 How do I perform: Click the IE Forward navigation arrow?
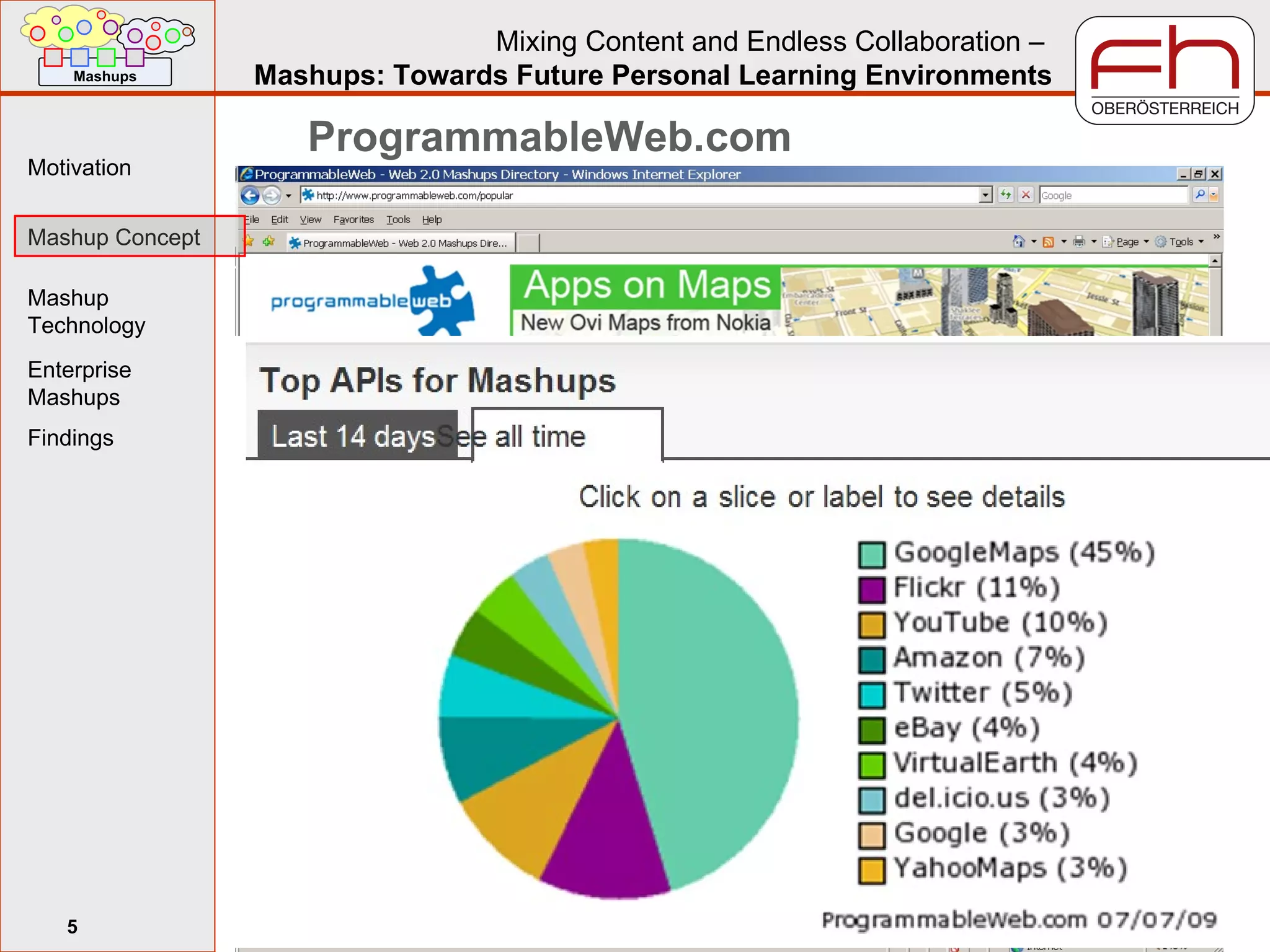272,196
